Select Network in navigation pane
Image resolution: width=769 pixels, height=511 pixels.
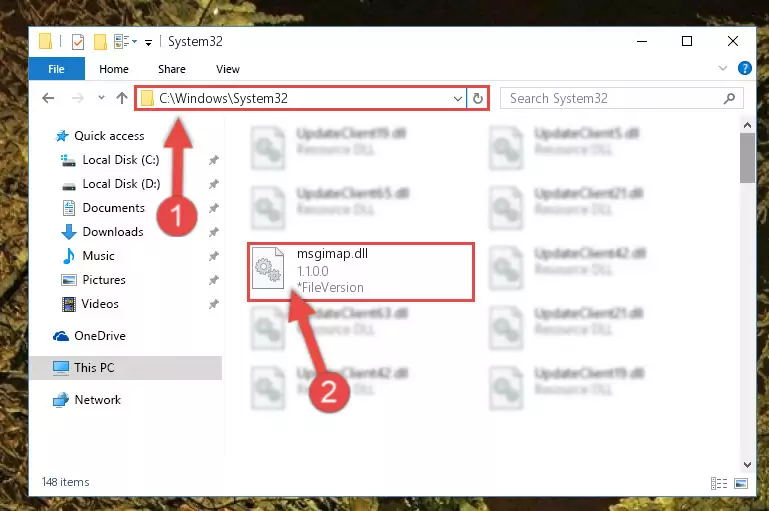point(97,400)
